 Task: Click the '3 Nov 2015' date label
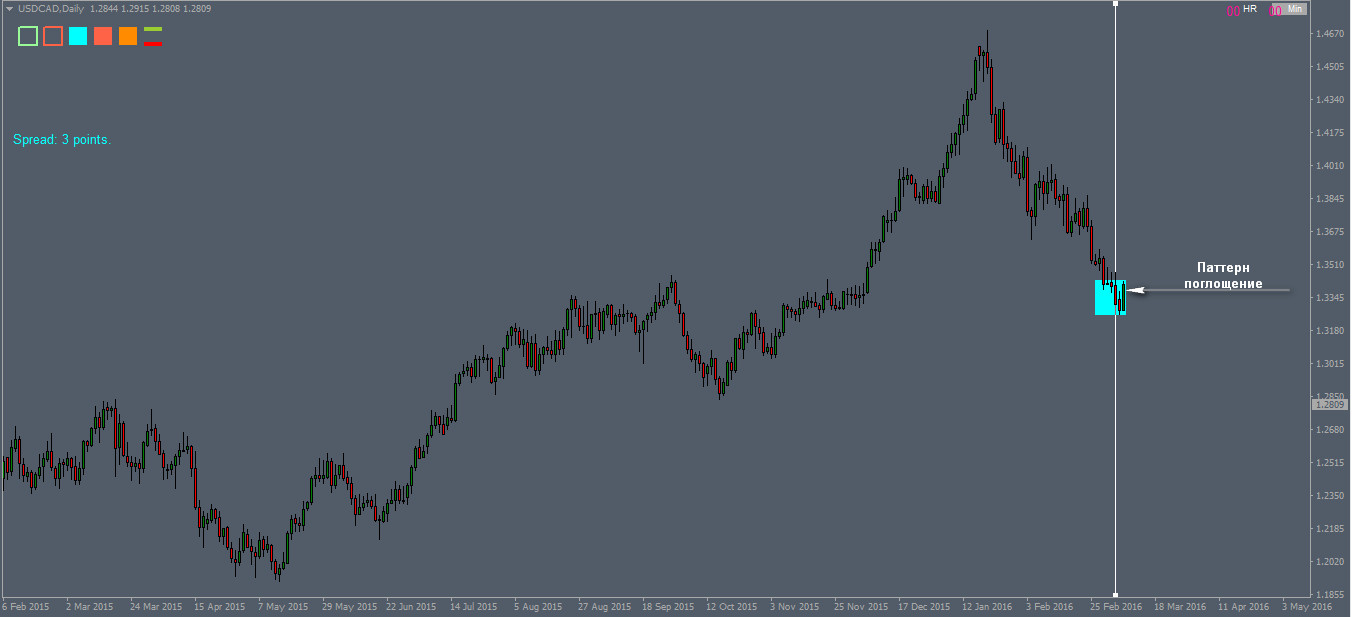pyautogui.click(x=795, y=607)
